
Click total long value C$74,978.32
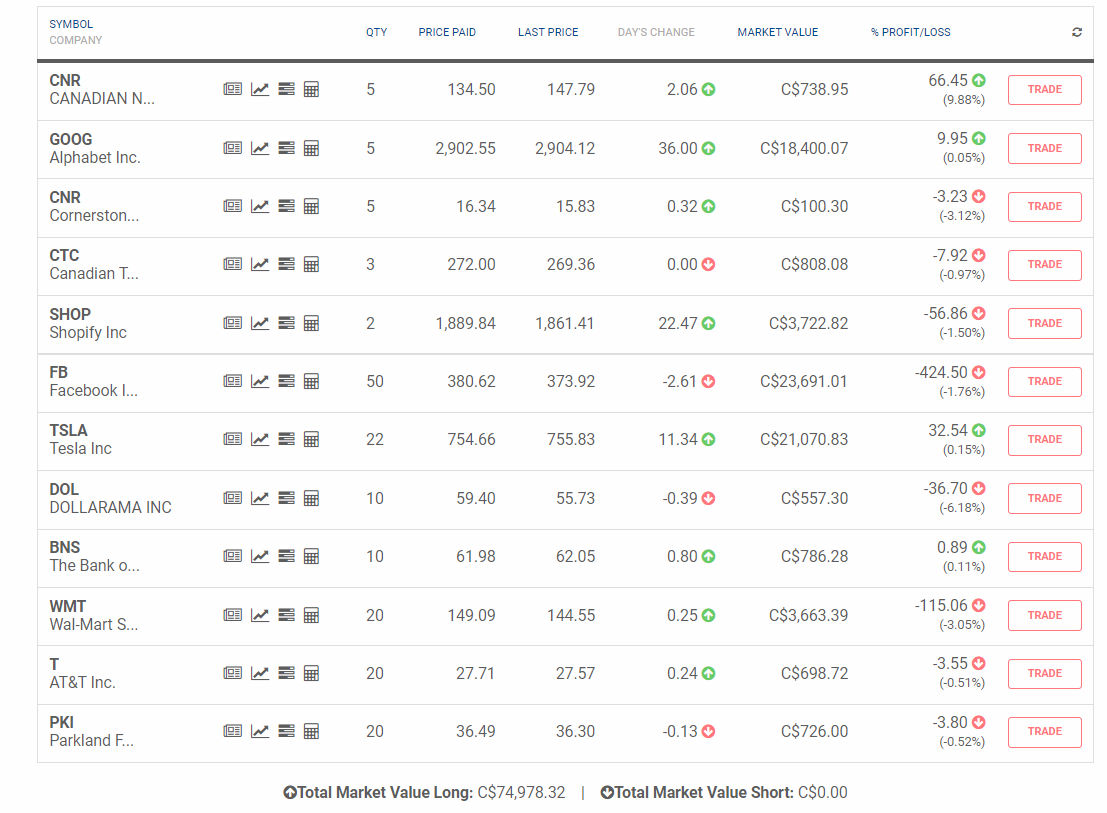click(x=521, y=793)
